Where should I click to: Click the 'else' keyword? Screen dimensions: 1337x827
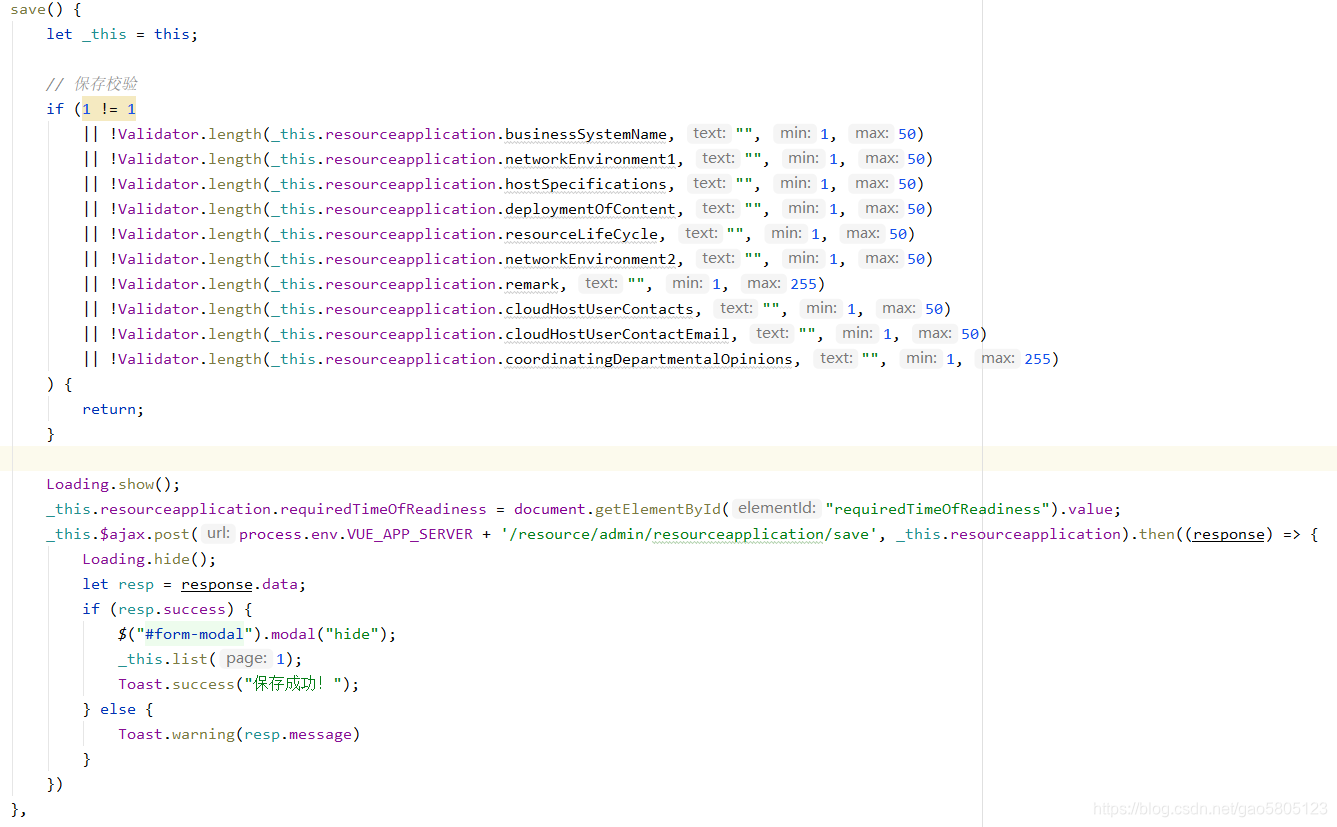pos(117,709)
